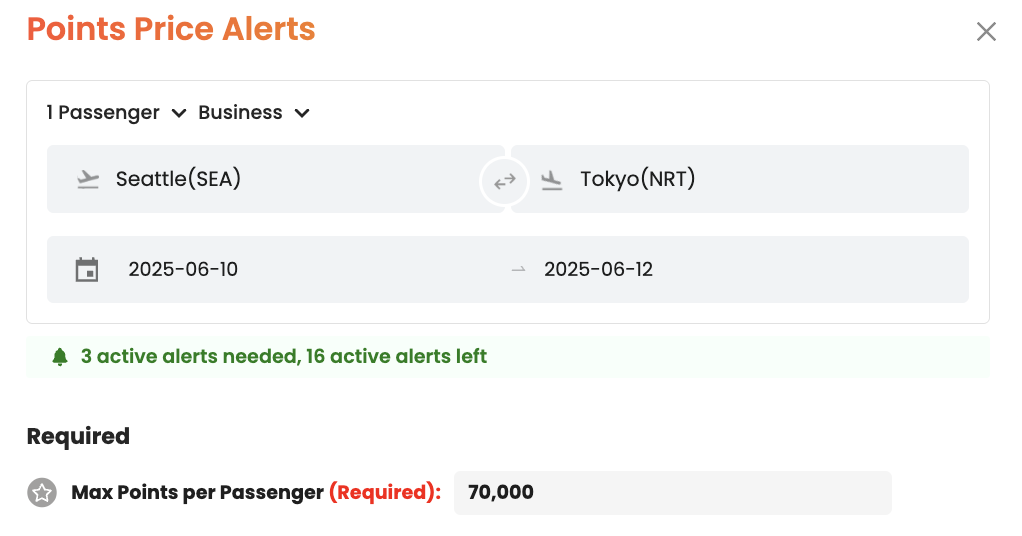The height and width of the screenshot is (536, 1022).
Task: Click the red (Required) indicator text
Action: coord(385,493)
